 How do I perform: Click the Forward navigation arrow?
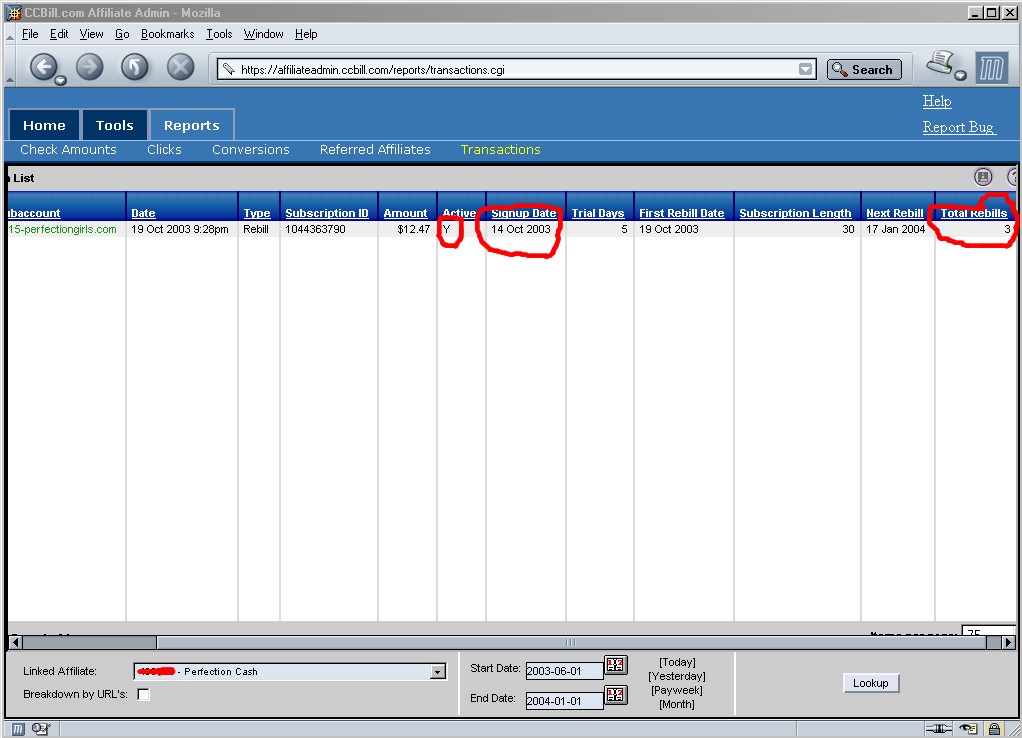pyautogui.click(x=90, y=68)
